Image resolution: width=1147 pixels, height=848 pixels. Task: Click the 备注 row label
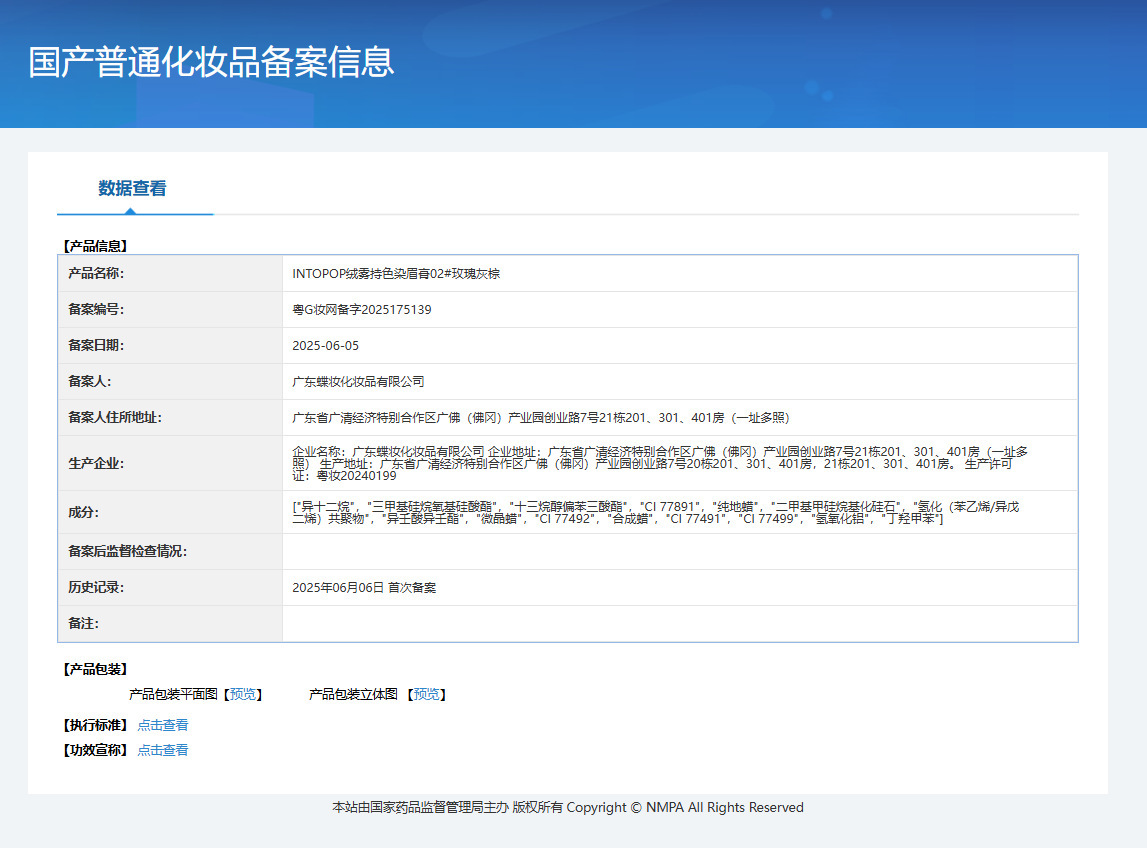(83, 623)
